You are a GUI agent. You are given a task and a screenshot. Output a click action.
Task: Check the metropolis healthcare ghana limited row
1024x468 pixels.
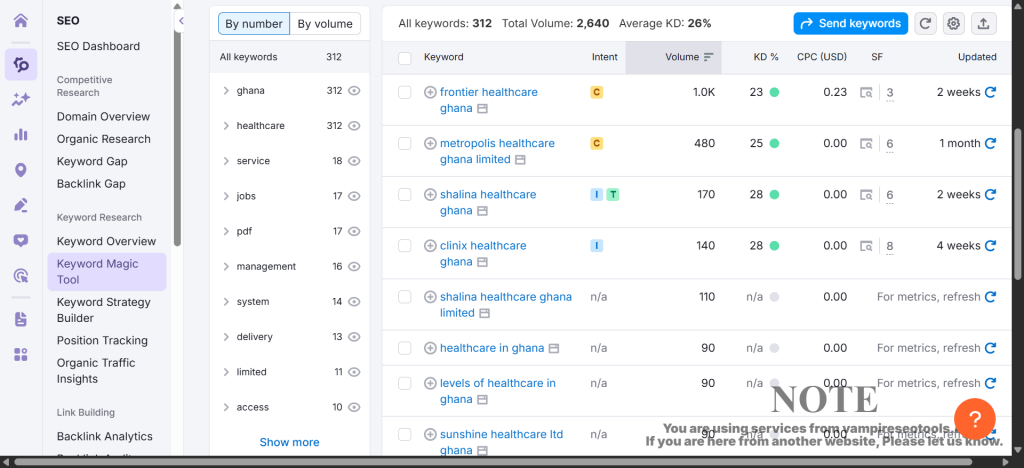405,143
